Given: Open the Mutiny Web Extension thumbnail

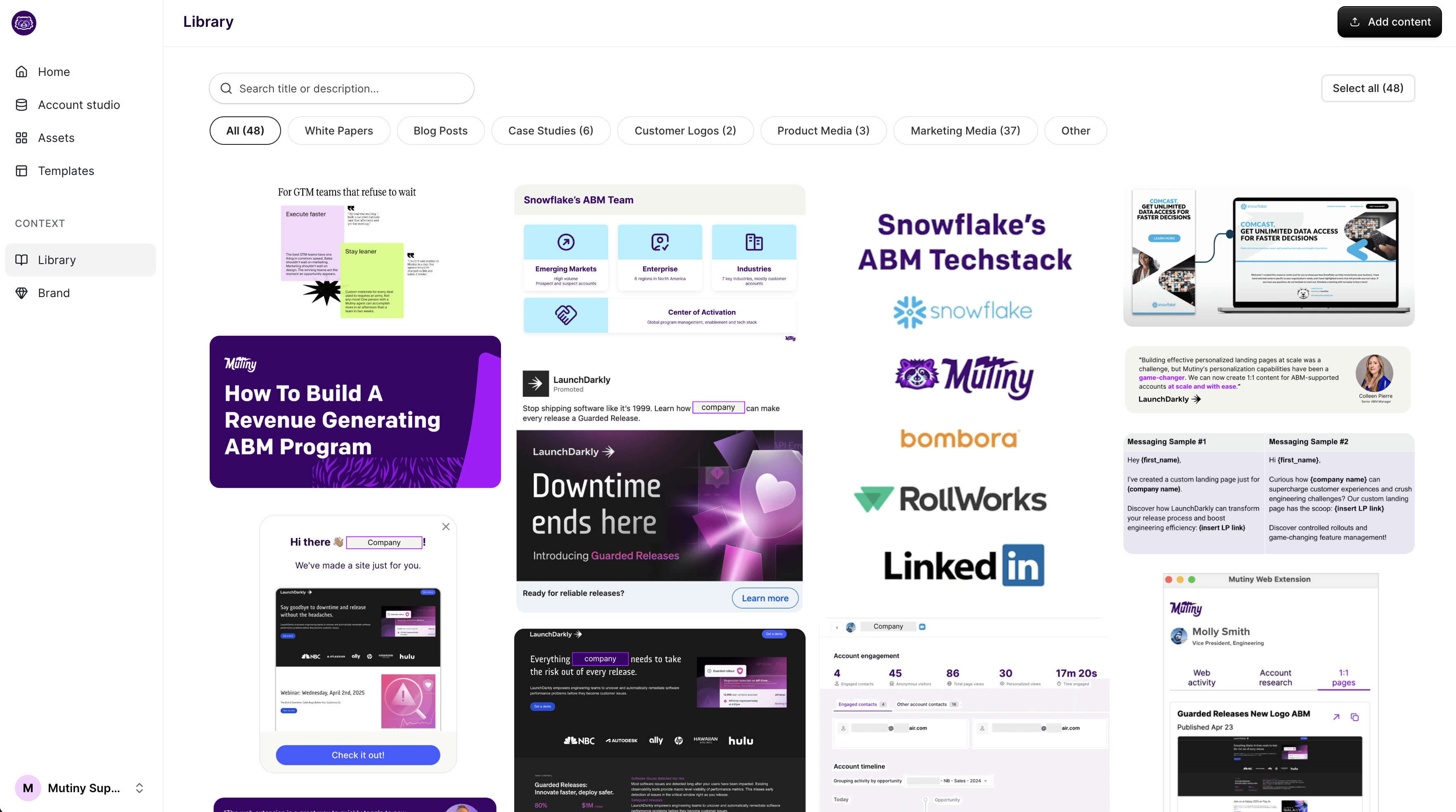Looking at the screenshot, I should [1270, 692].
